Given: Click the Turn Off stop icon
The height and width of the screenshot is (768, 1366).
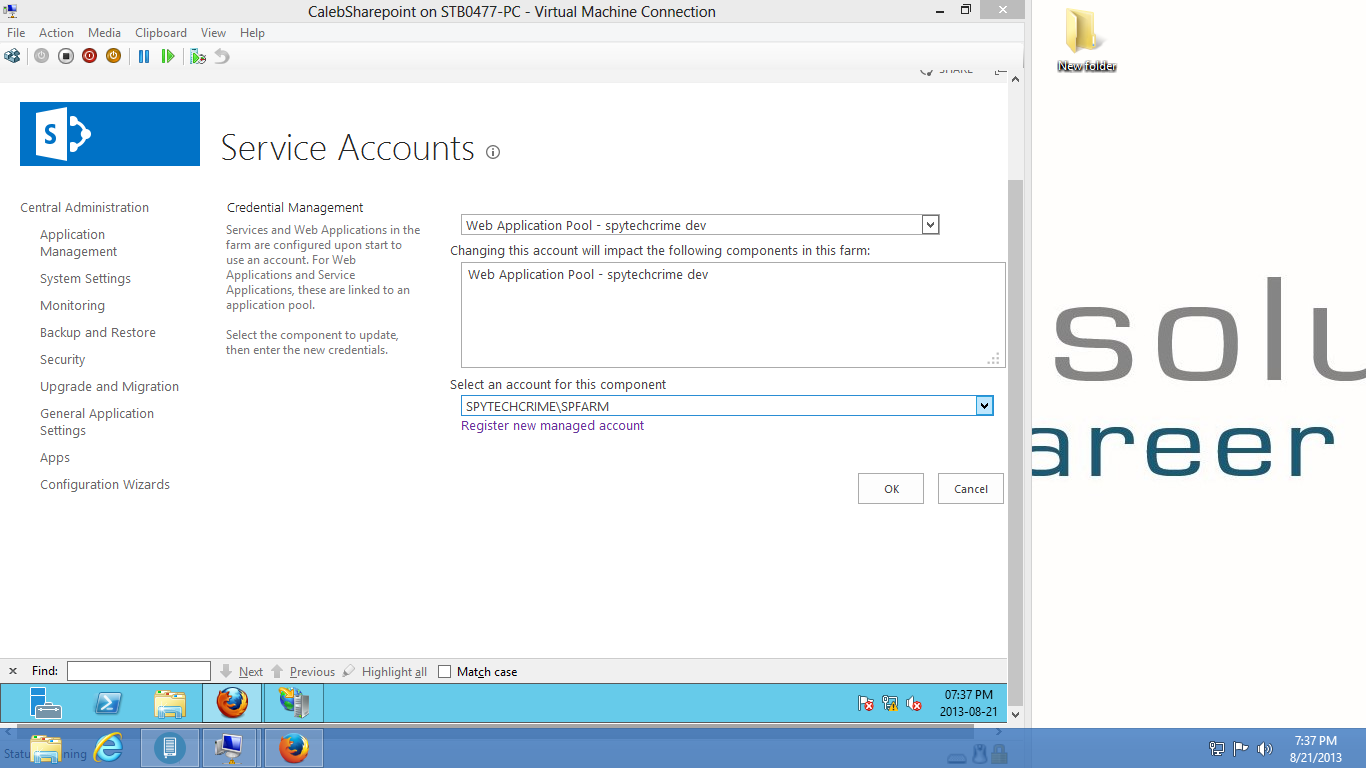Looking at the screenshot, I should click(66, 56).
